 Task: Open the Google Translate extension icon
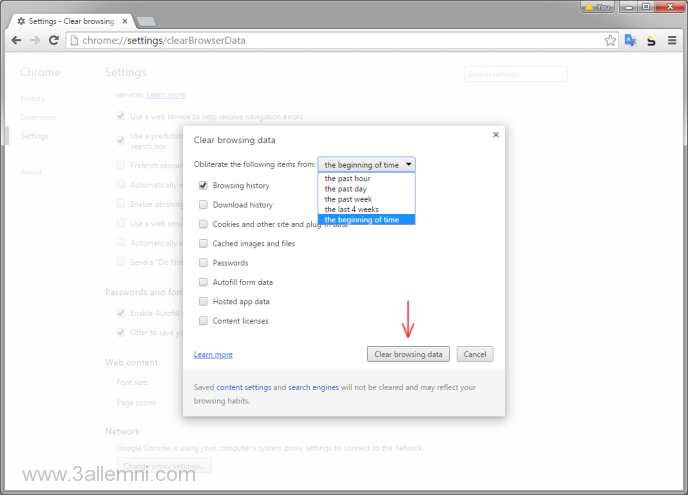click(x=631, y=40)
